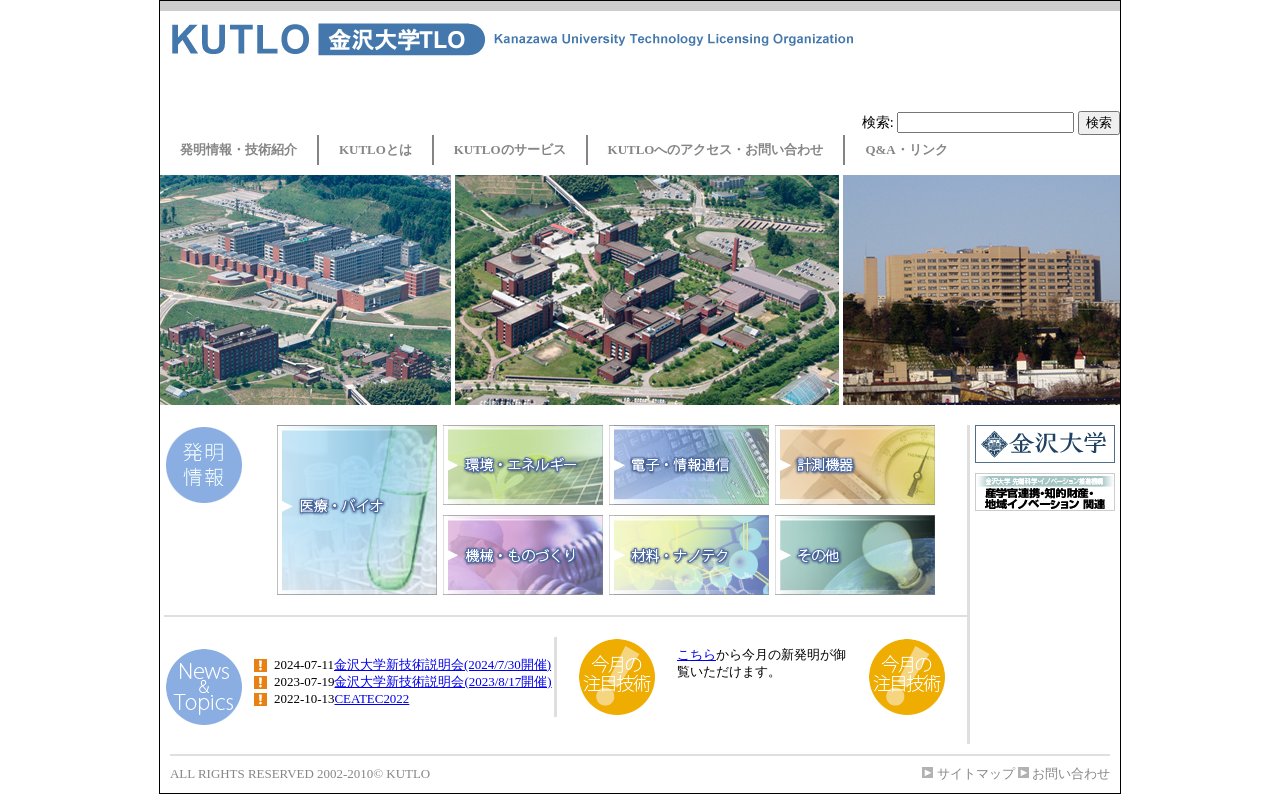Open the 機械・ものづくり category tile
This screenshot has width=1280, height=800.
click(523, 555)
